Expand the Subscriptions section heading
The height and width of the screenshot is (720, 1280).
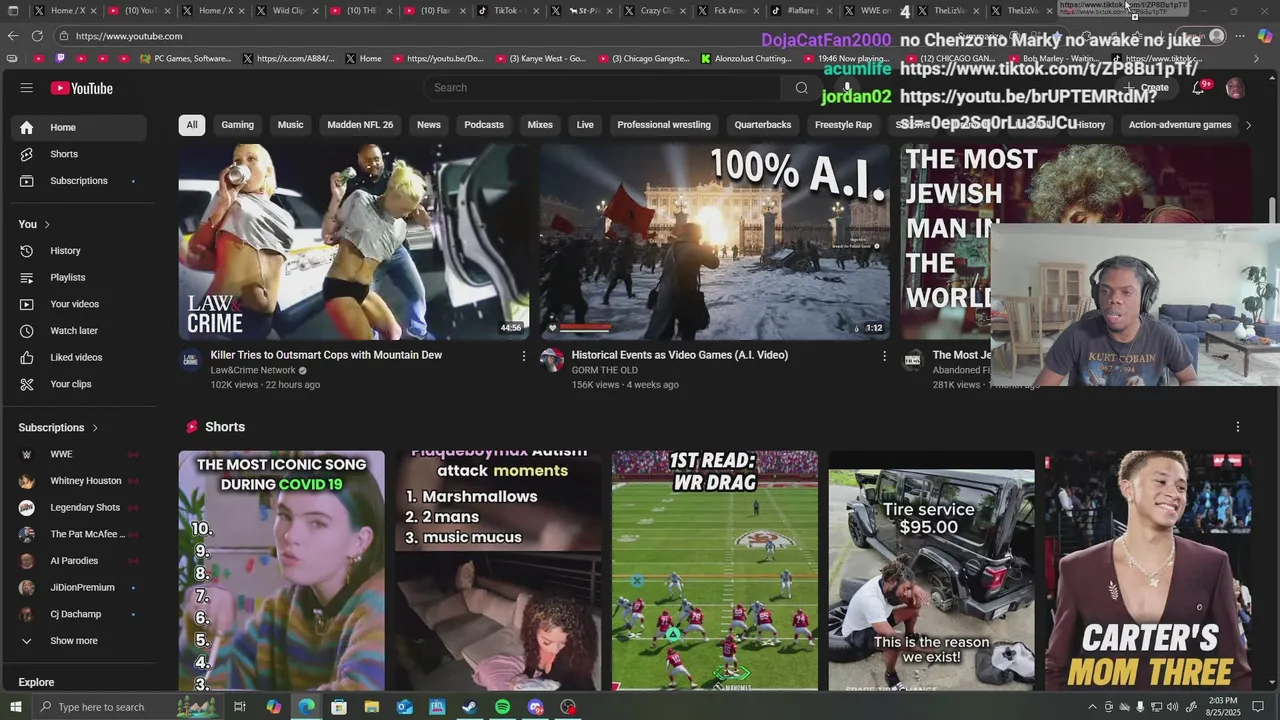pos(58,427)
